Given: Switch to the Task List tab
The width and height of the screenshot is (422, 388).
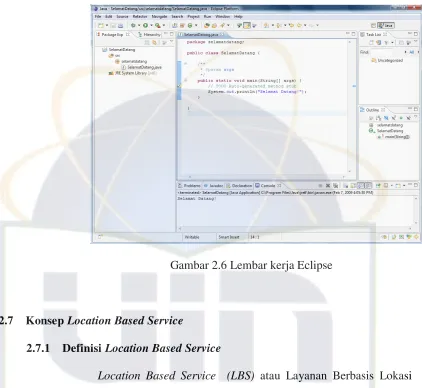Looking at the screenshot, I should click(x=373, y=34).
